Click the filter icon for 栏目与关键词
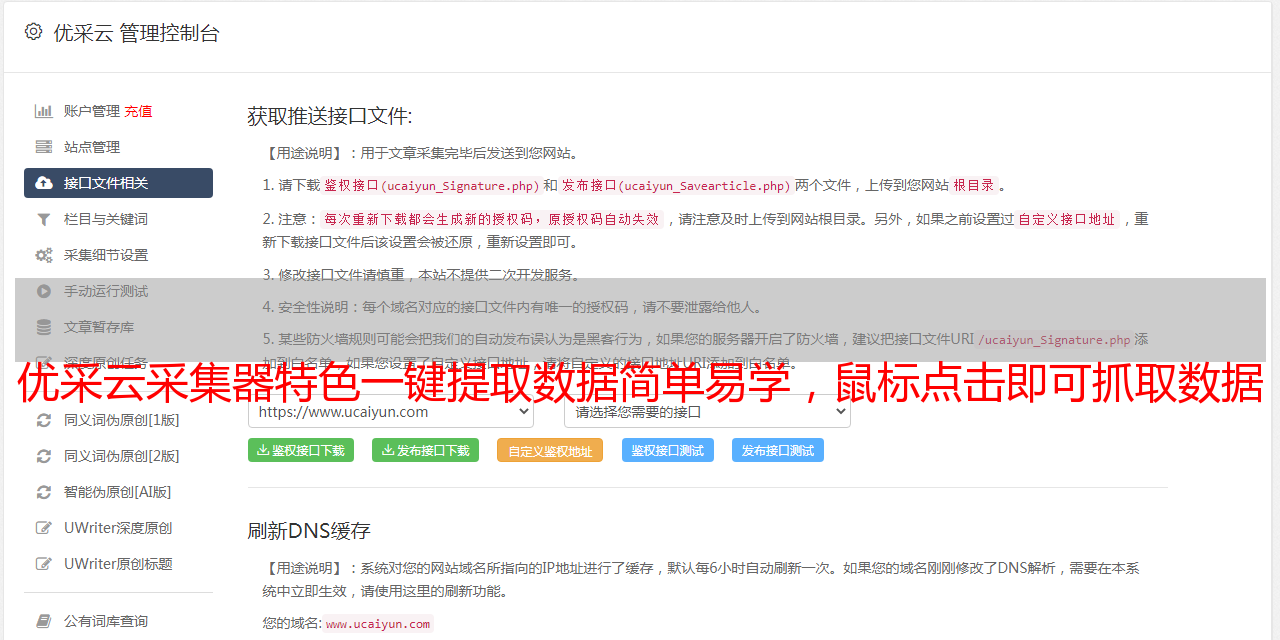Viewport: 1280px width, 640px height. pyautogui.click(x=44, y=219)
